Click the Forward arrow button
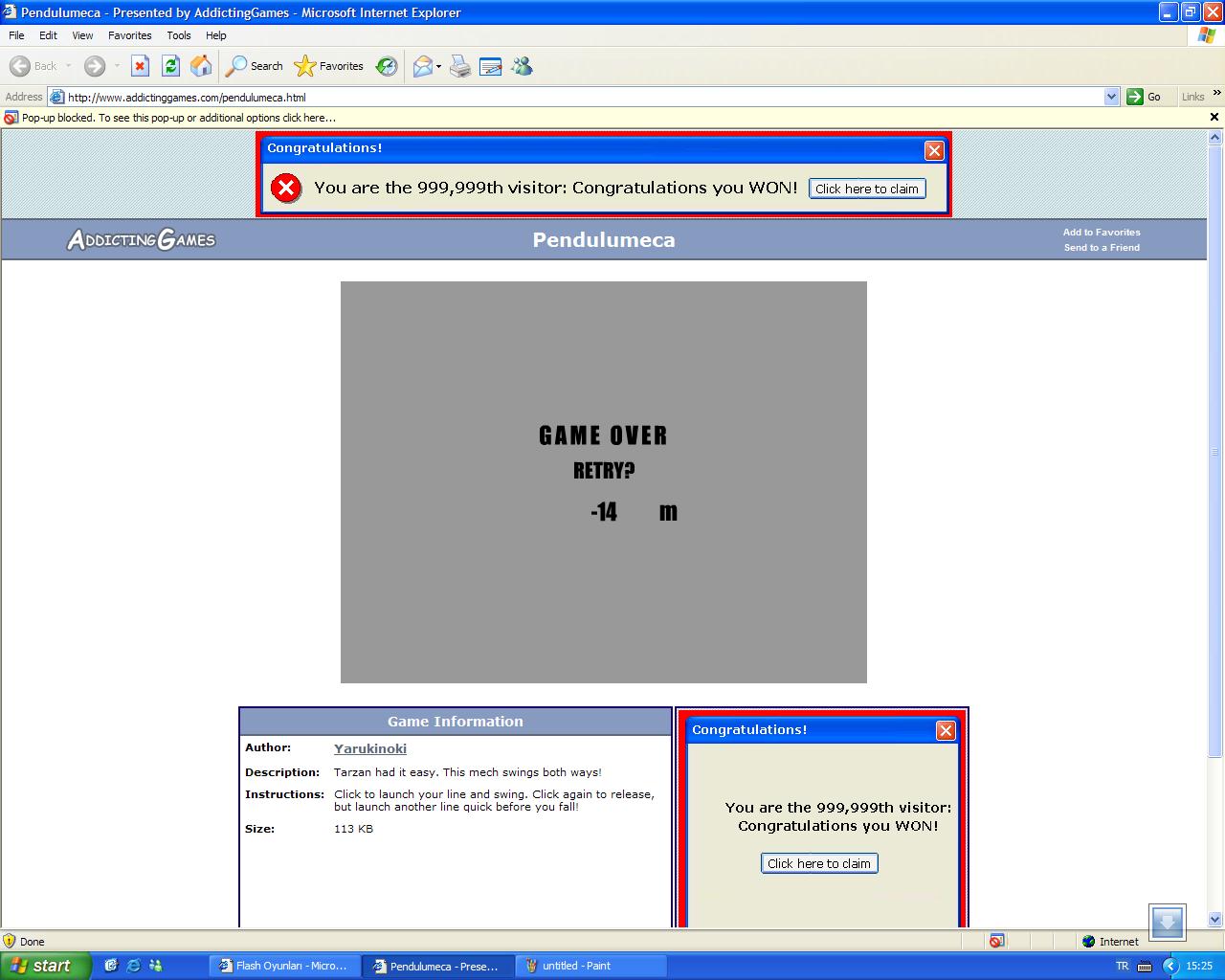1225x980 pixels. (94, 66)
